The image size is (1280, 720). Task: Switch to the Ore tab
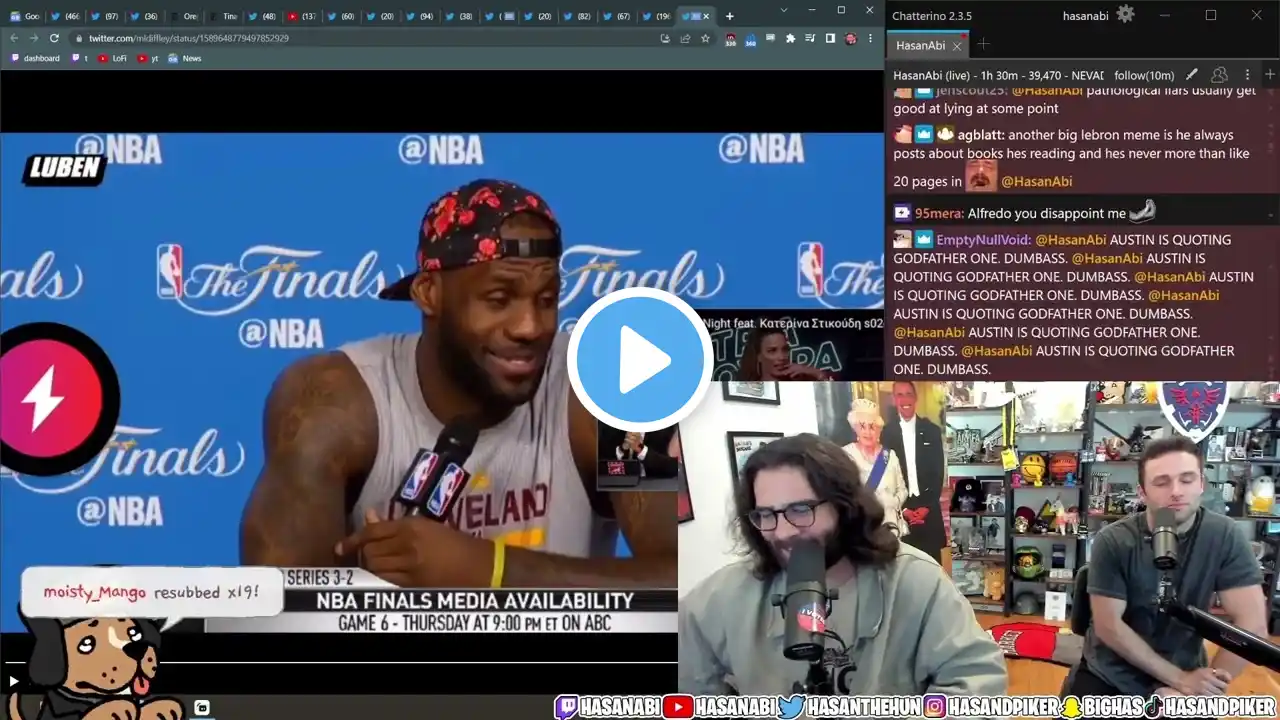tap(183, 16)
